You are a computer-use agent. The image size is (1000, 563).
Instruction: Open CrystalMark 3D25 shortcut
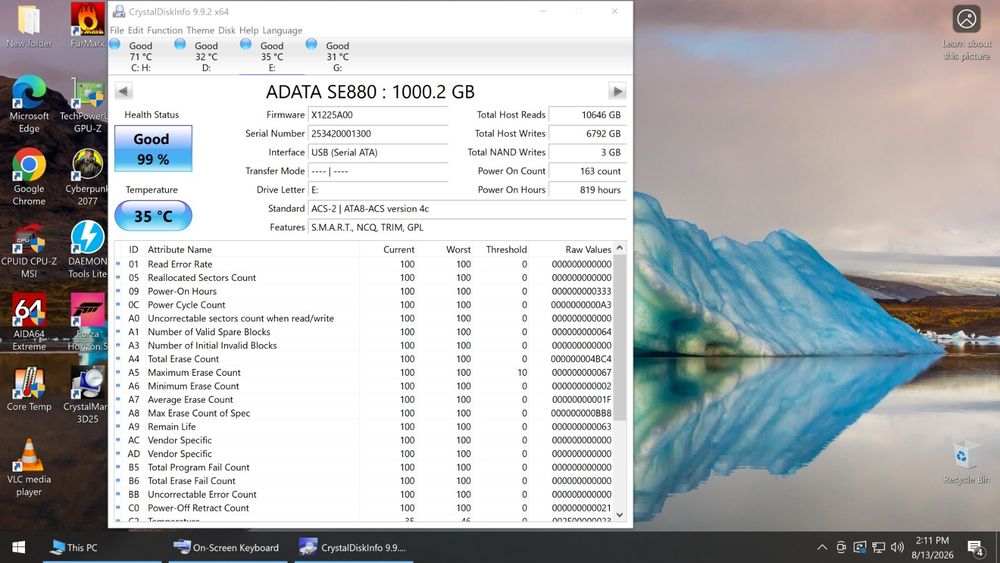87,395
